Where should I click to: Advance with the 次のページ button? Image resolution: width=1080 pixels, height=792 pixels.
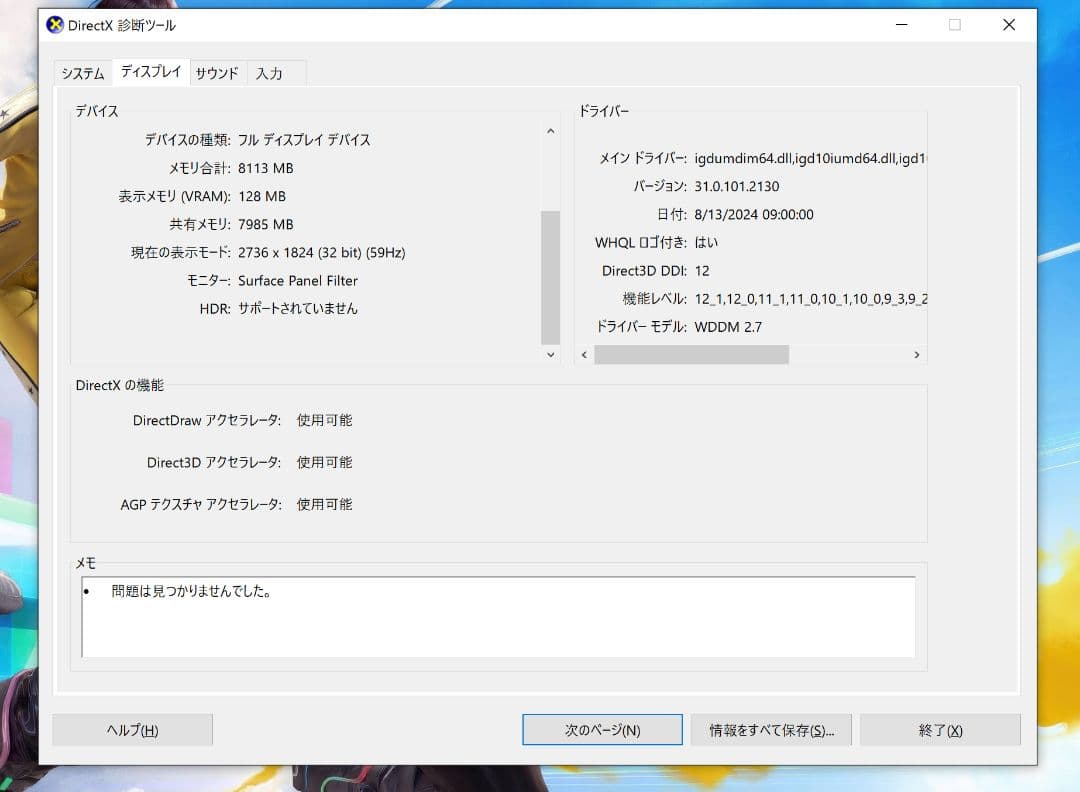[x=601, y=729]
